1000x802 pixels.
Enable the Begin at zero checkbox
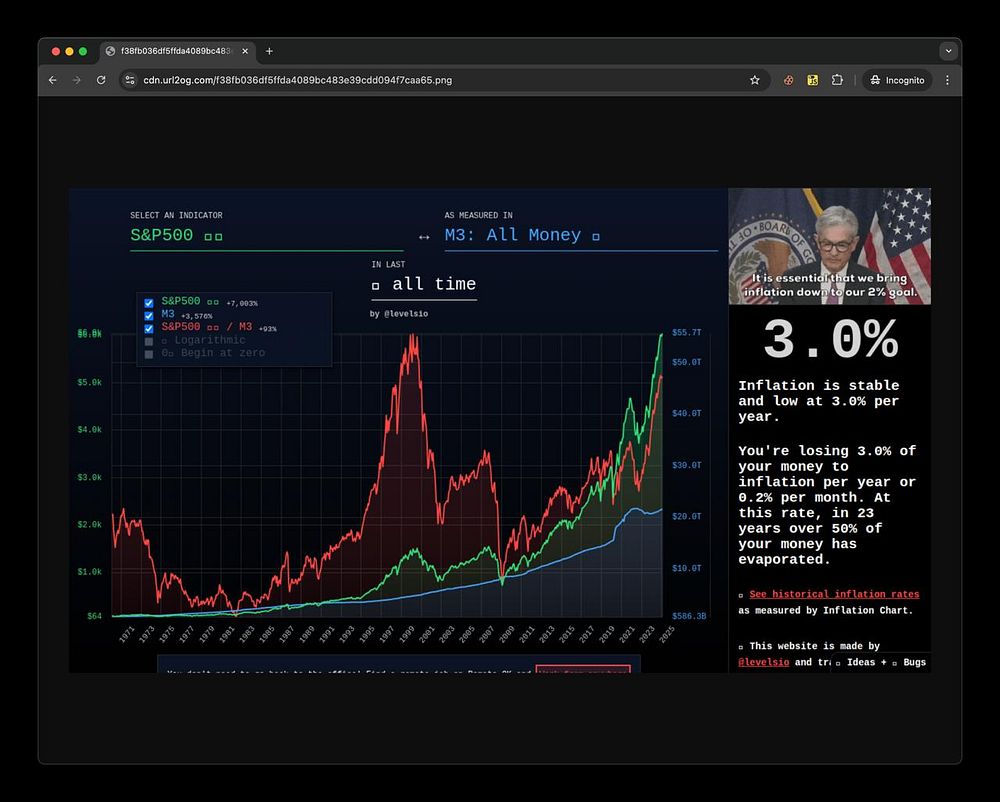pos(149,354)
